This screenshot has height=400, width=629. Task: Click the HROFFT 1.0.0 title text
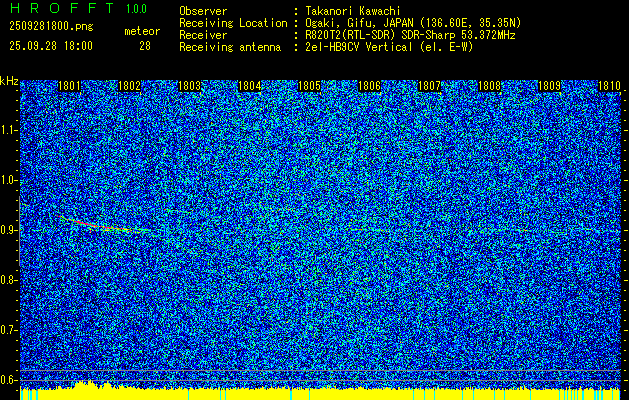[x=78, y=8]
